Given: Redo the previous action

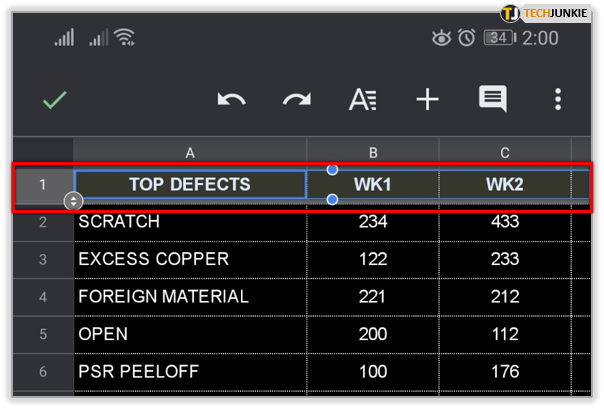Looking at the screenshot, I should 296,100.
